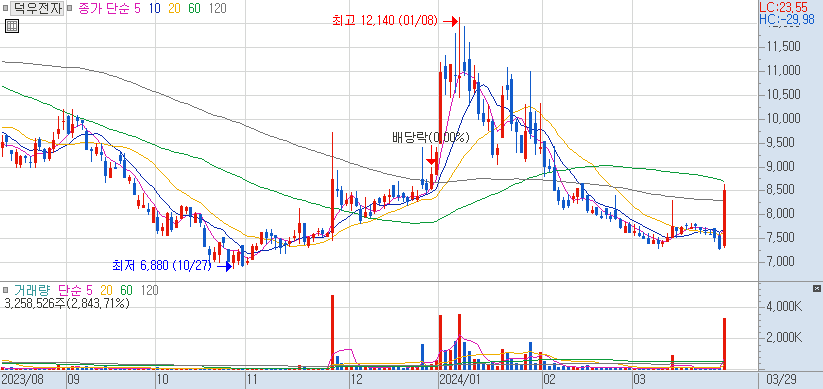Select the volume 60-day average legend

coord(126,290)
